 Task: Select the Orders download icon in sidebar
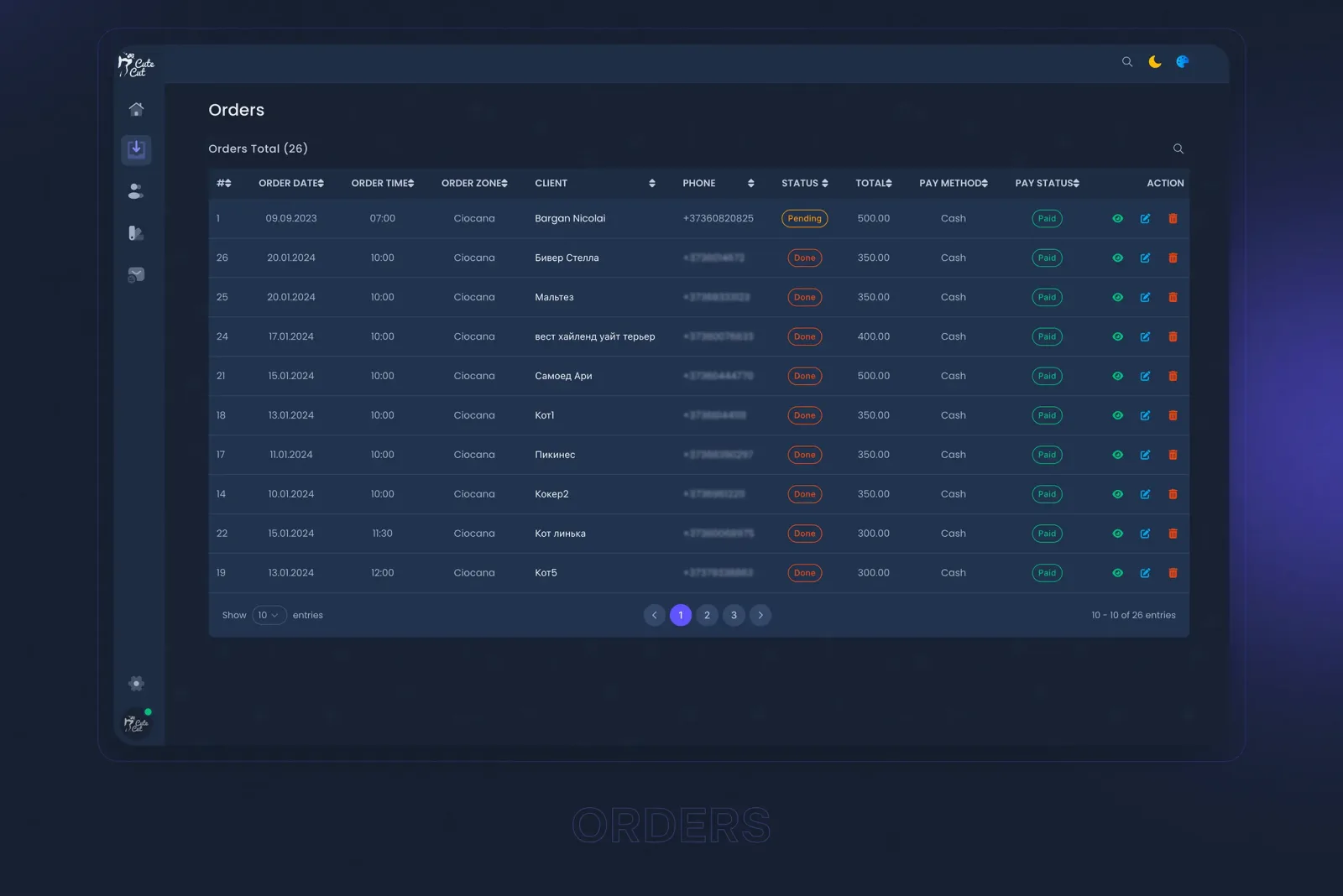click(136, 149)
